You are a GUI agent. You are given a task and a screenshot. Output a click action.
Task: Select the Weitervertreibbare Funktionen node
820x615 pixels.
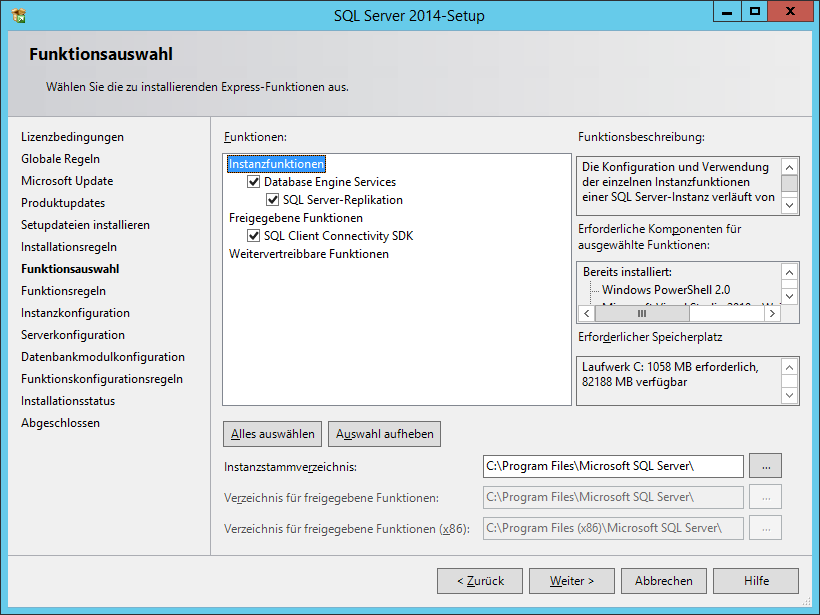point(308,254)
